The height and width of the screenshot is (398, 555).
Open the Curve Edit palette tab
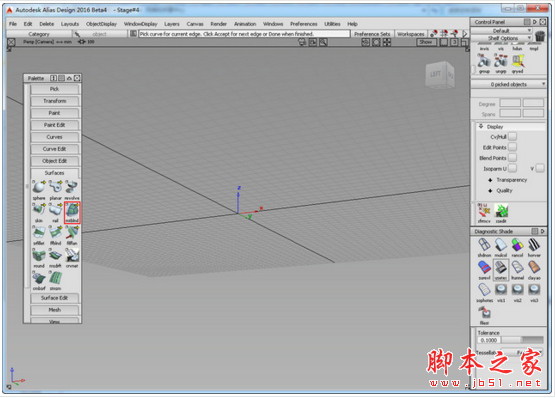tap(55, 149)
